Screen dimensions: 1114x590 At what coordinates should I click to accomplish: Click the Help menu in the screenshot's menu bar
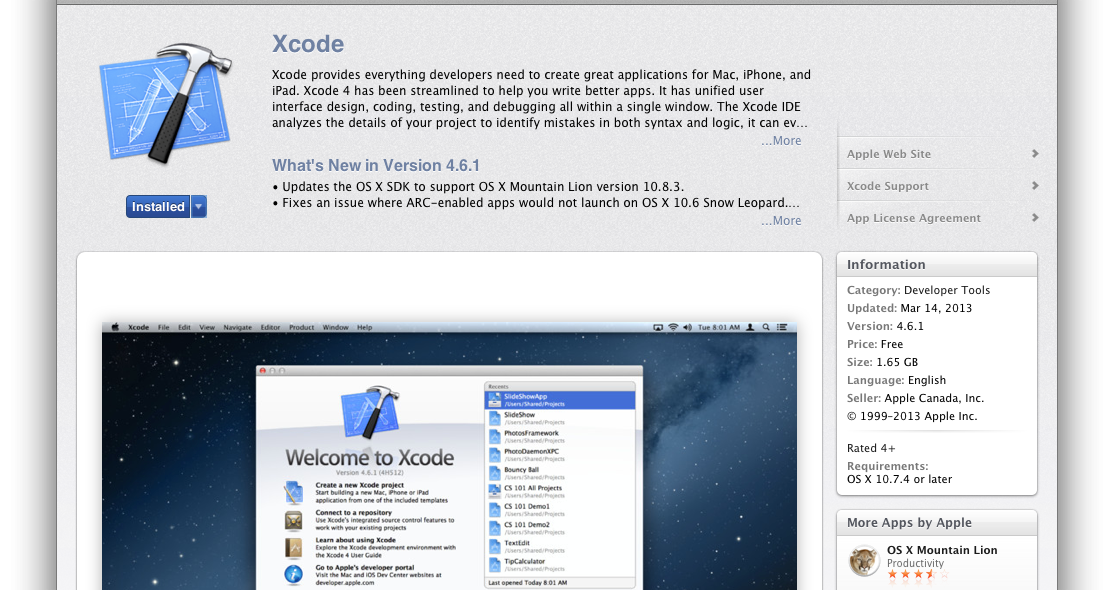point(364,327)
